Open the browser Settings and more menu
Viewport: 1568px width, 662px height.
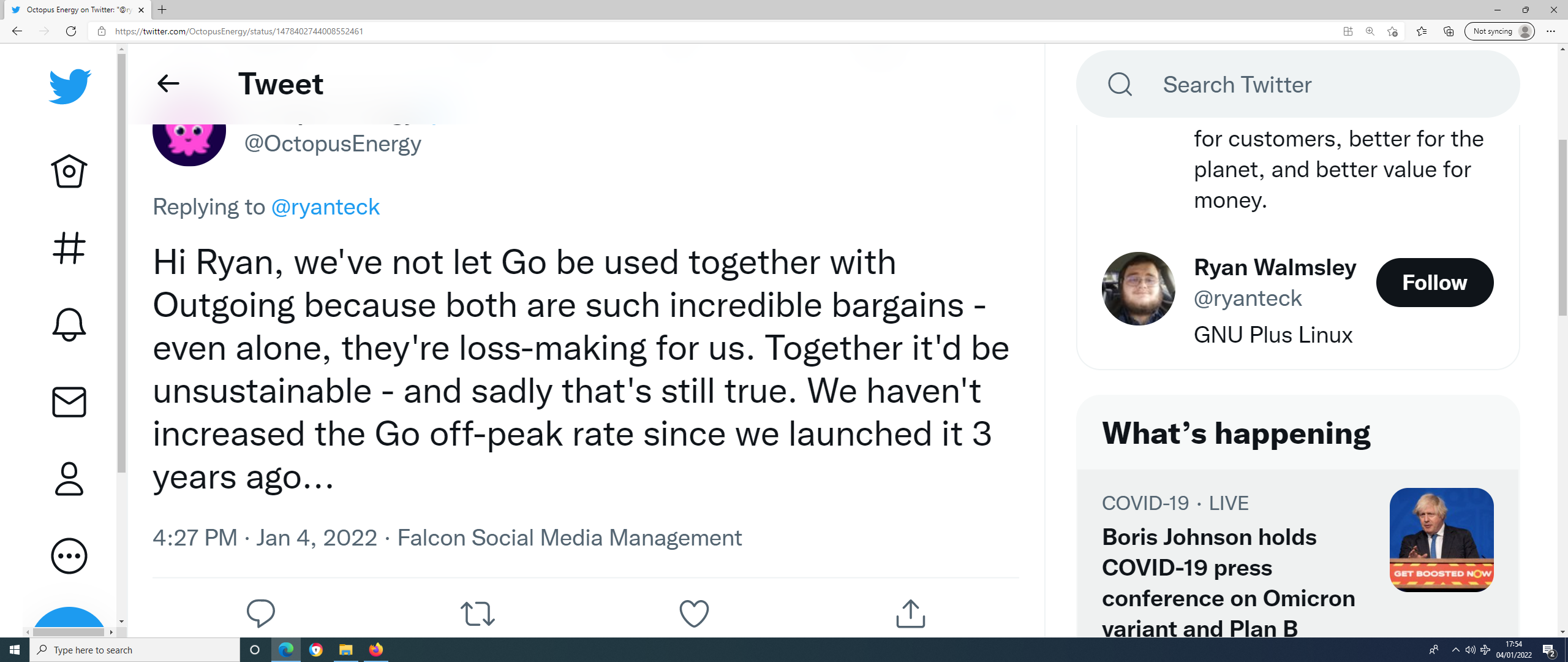[1551, 31]
